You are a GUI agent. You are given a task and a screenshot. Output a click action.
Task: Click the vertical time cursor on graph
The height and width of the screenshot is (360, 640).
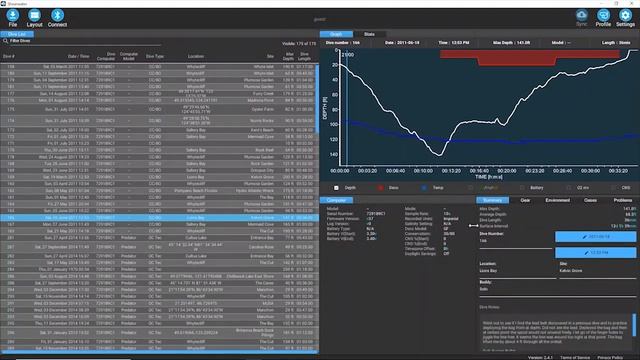(347, 107)
